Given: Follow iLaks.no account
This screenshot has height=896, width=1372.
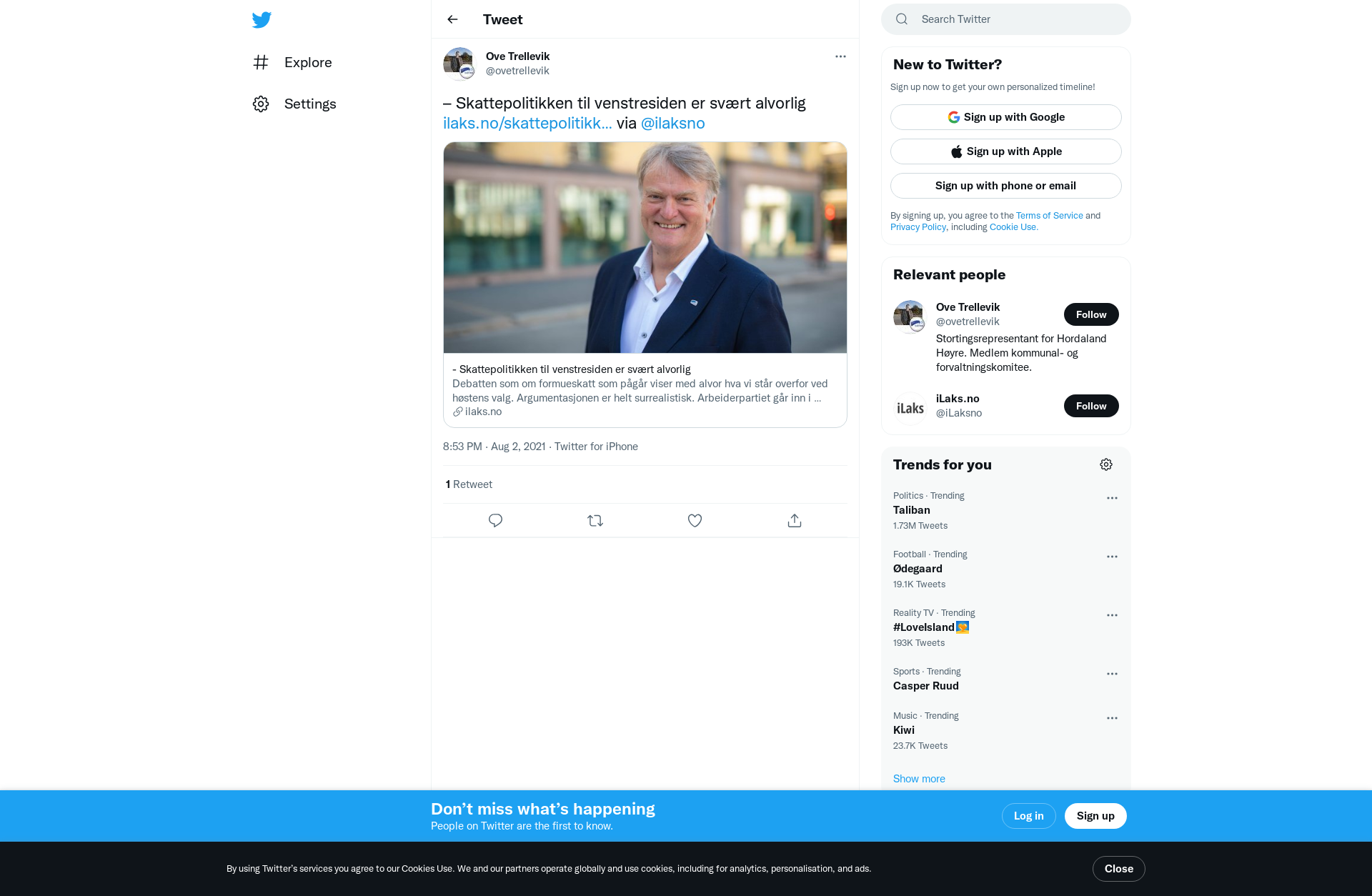Looking at the screenshot, I should coord(1091,406).
